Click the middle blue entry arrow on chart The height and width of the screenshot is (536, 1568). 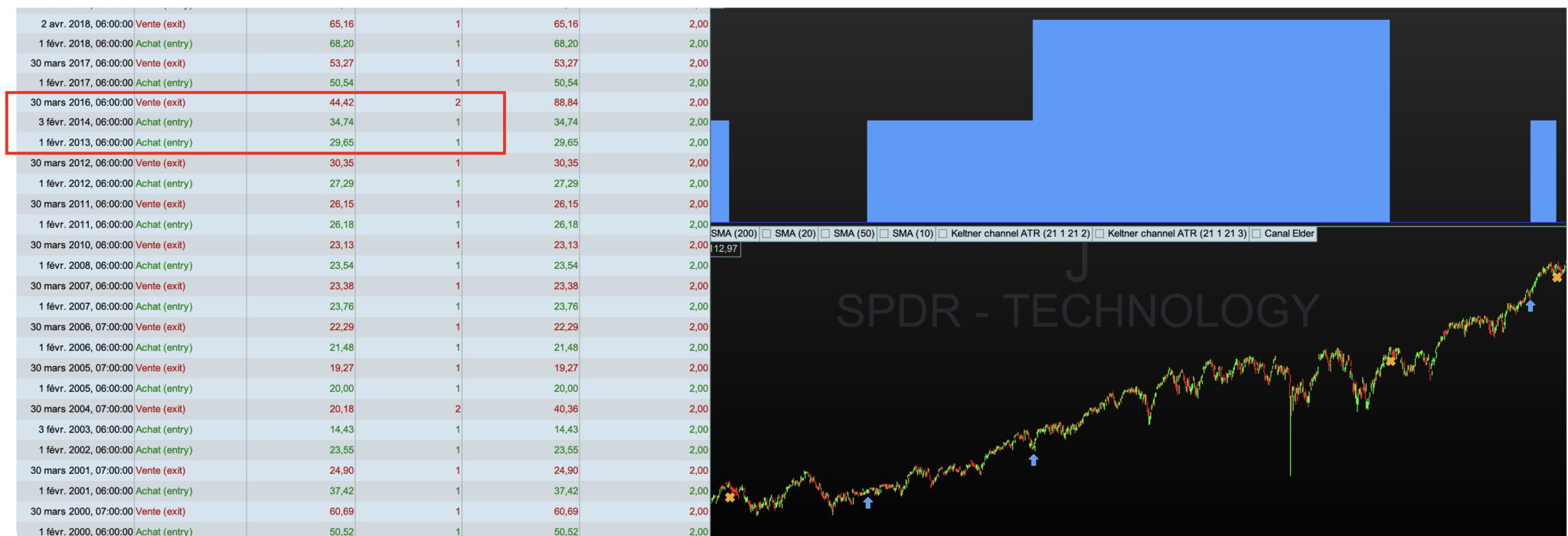1034,459
